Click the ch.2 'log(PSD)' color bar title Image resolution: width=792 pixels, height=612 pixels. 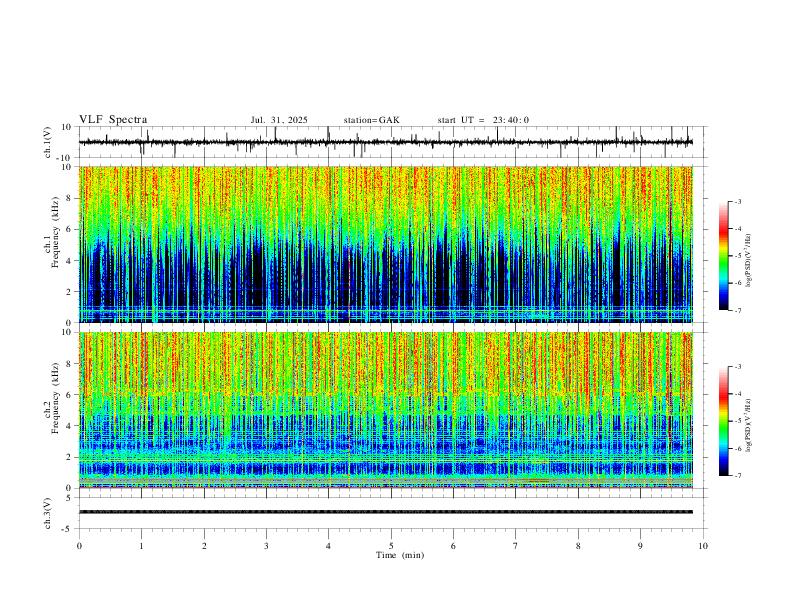(748, 425)
